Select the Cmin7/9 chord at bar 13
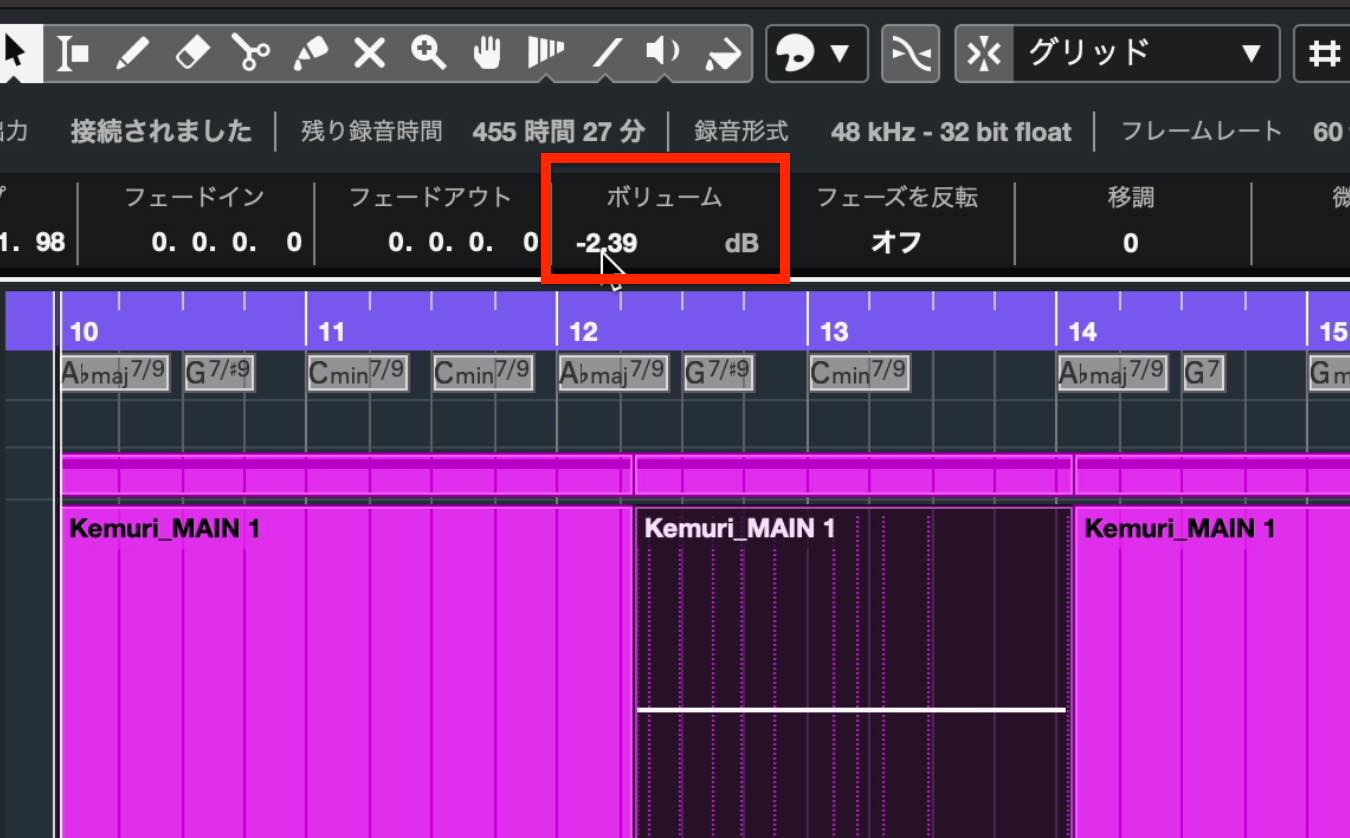This screenshot has height=838, width=1350. coord(859,373)
